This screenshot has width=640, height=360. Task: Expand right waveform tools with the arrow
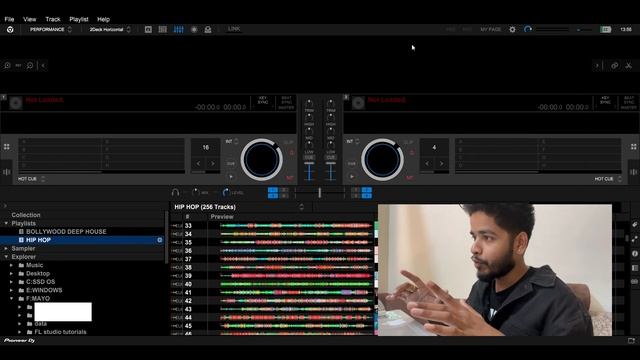(x=597, y=65)
